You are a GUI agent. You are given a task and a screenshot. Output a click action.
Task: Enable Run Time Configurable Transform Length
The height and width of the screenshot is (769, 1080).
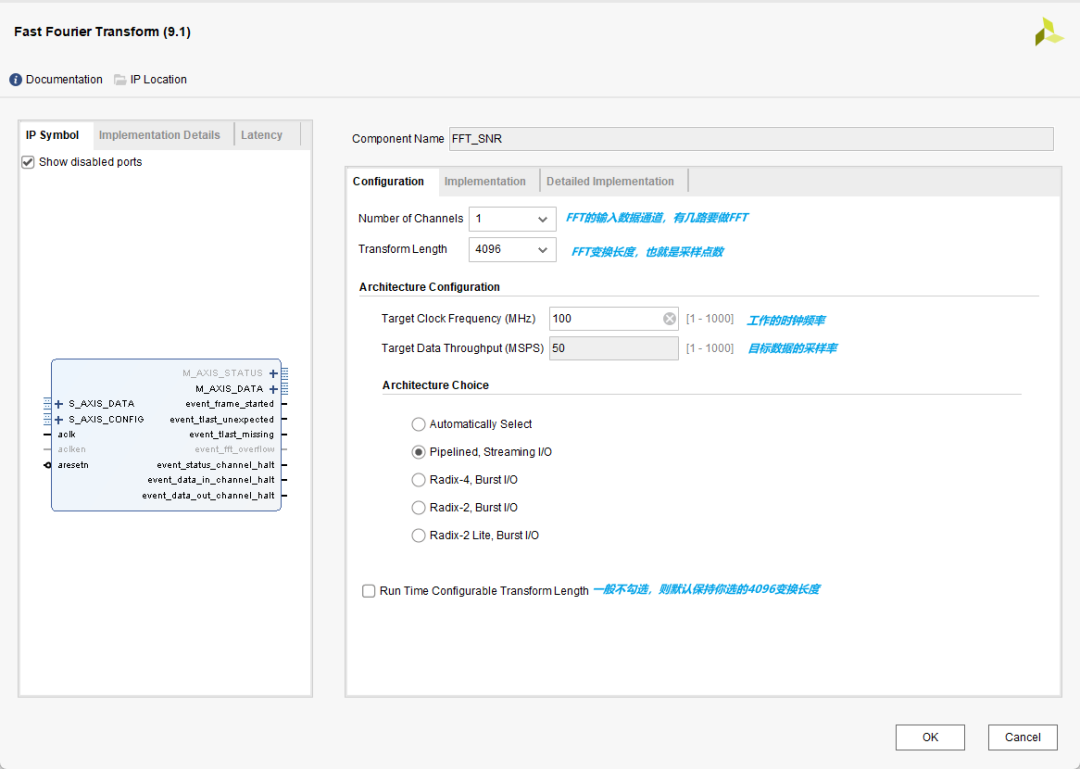[369, 591]
